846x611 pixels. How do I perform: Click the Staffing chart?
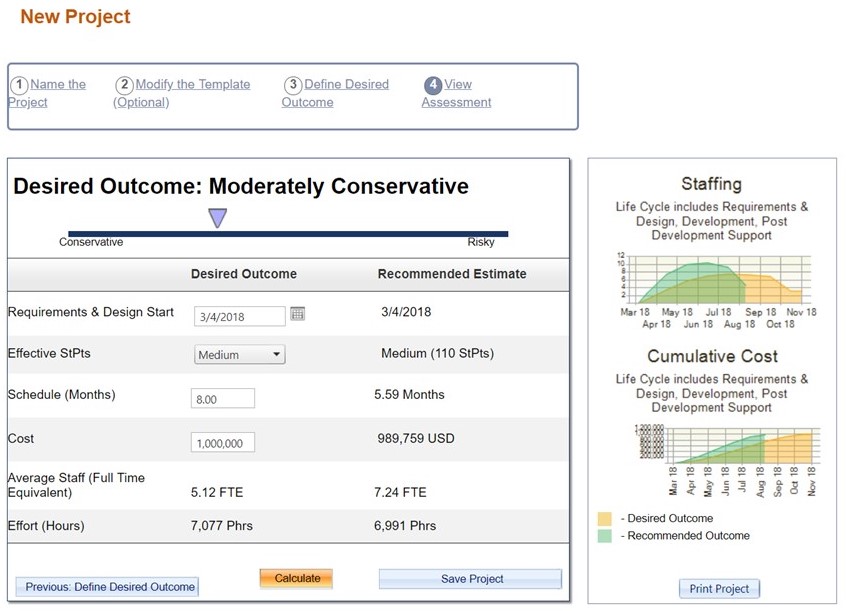click(x=715, y=290)
